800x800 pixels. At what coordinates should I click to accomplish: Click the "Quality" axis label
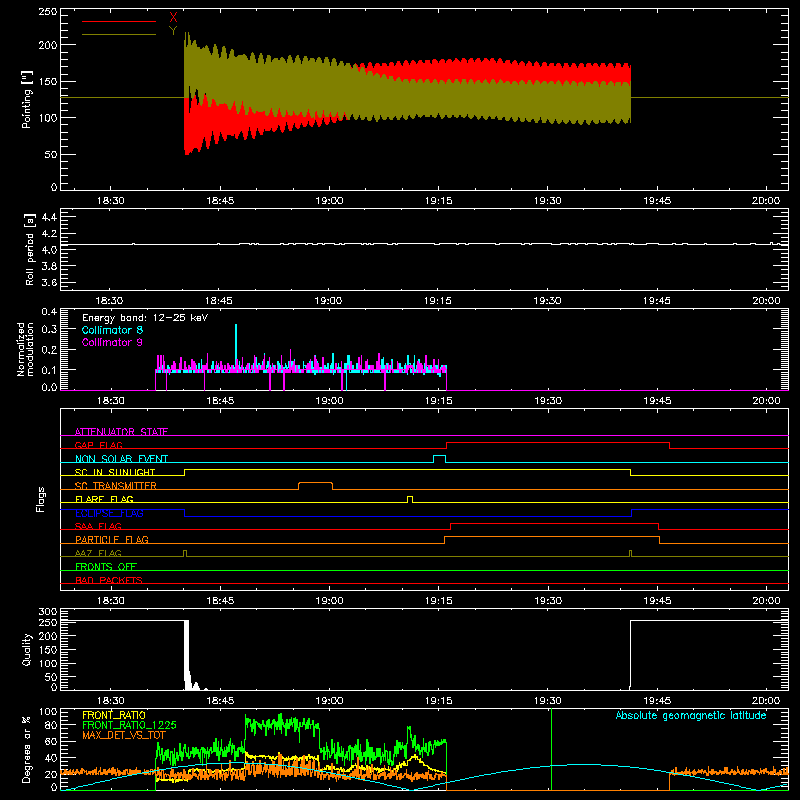click(x=27, y=649)
